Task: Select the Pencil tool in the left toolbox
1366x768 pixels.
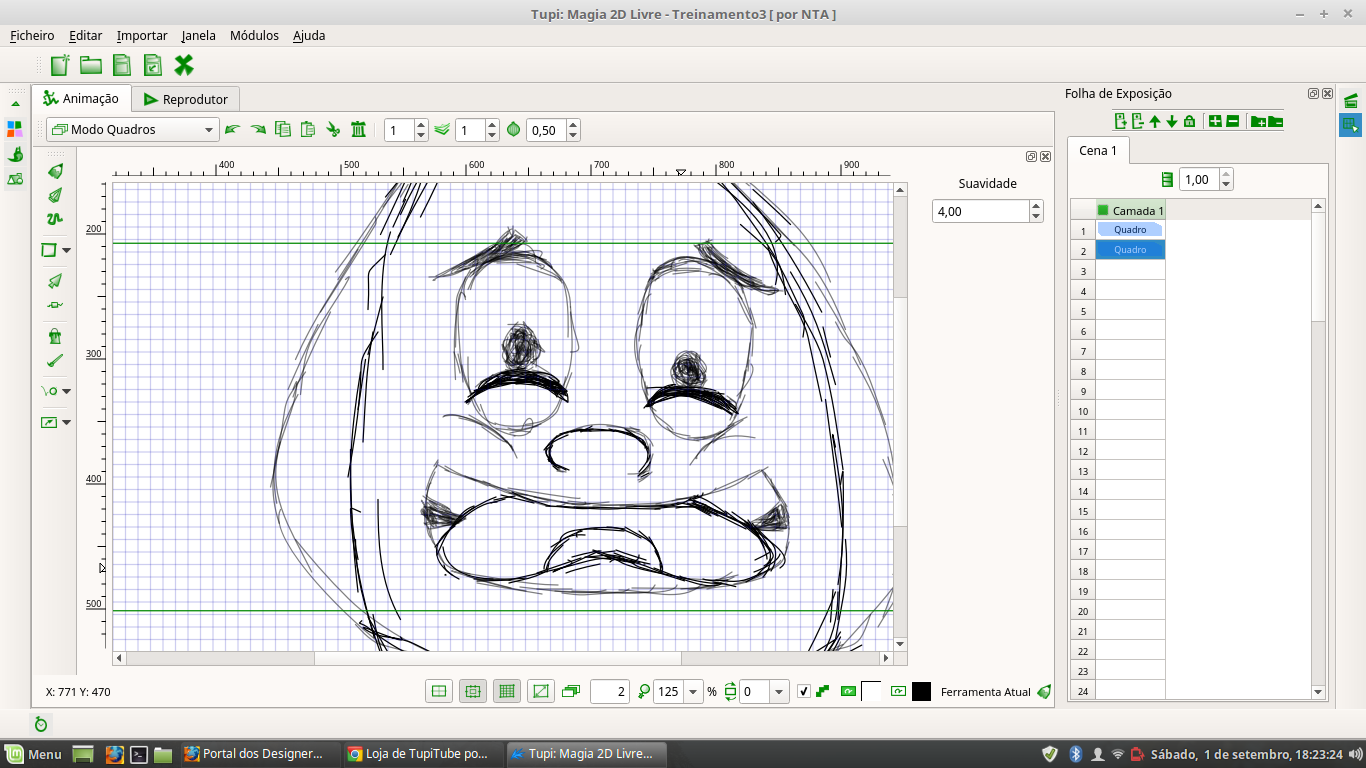Action: (56, 171)
